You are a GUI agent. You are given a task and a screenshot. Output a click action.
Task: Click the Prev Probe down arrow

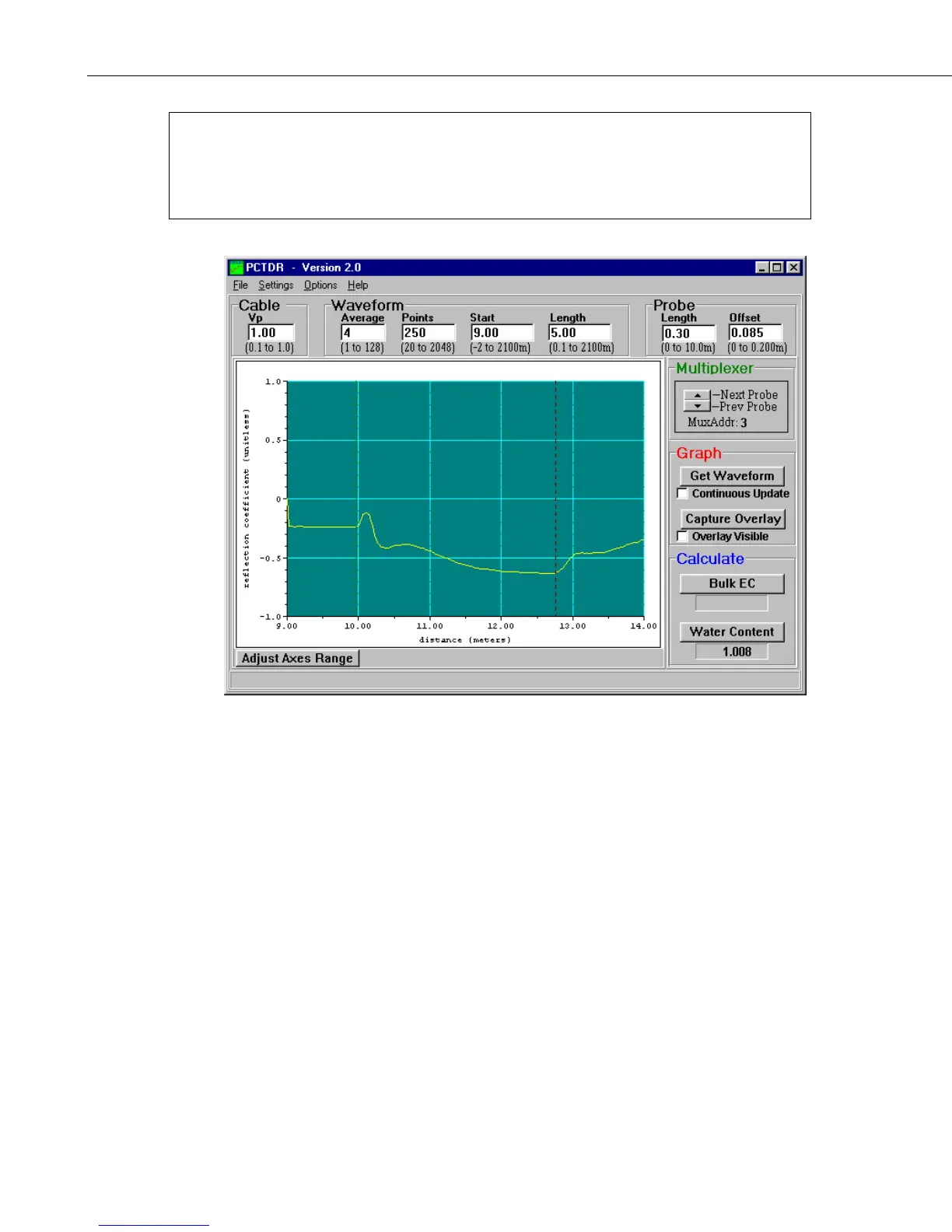click(x=697, y=406)
